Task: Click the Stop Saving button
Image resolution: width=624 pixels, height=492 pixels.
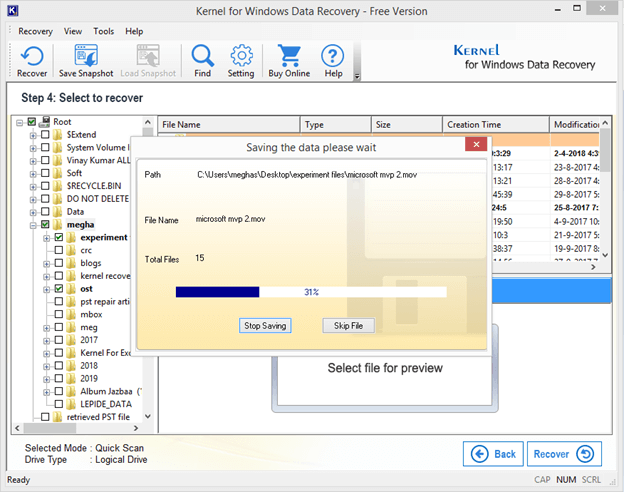Action: pos(265,326)
